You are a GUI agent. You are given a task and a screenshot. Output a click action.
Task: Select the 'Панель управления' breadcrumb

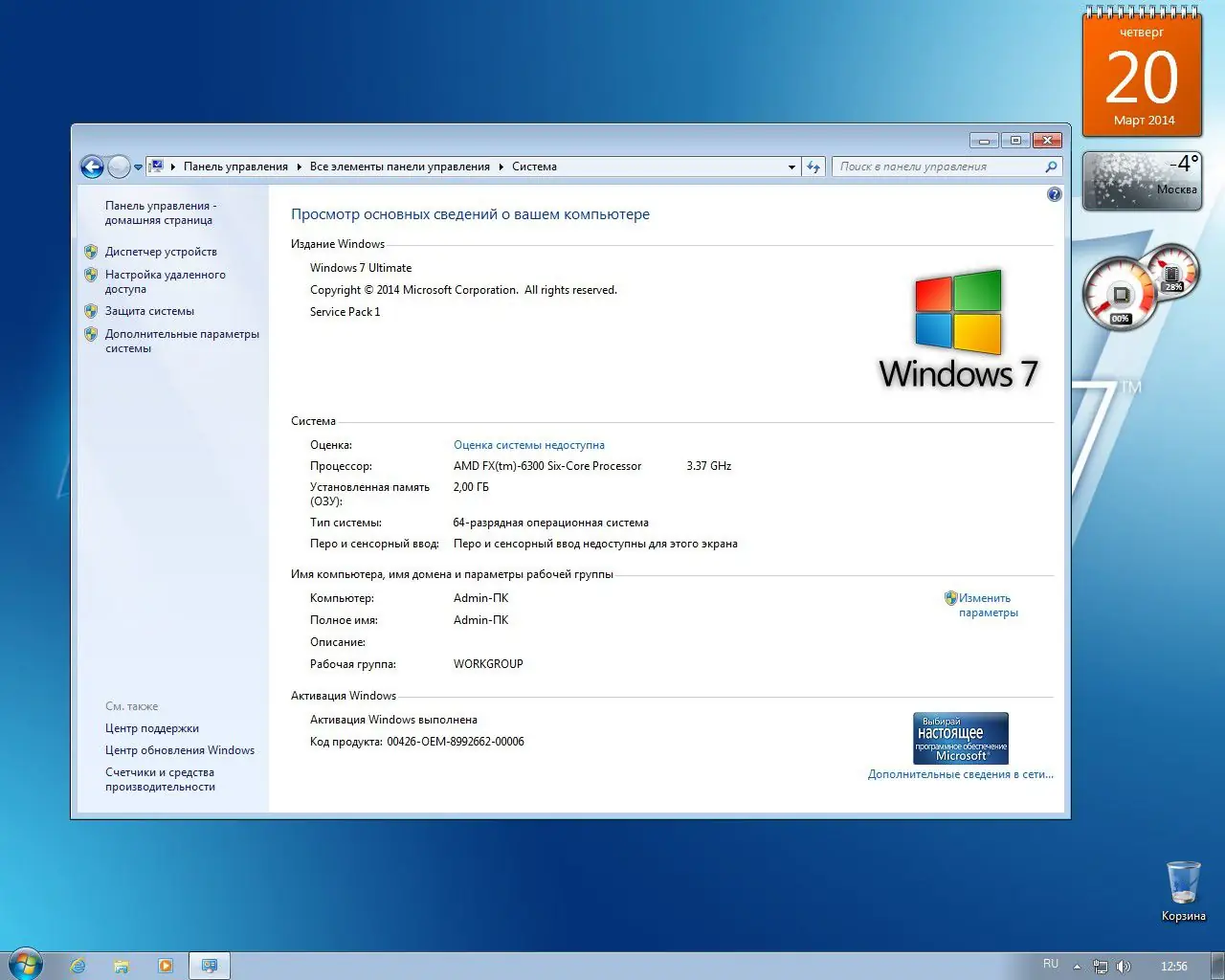[235, 167]
